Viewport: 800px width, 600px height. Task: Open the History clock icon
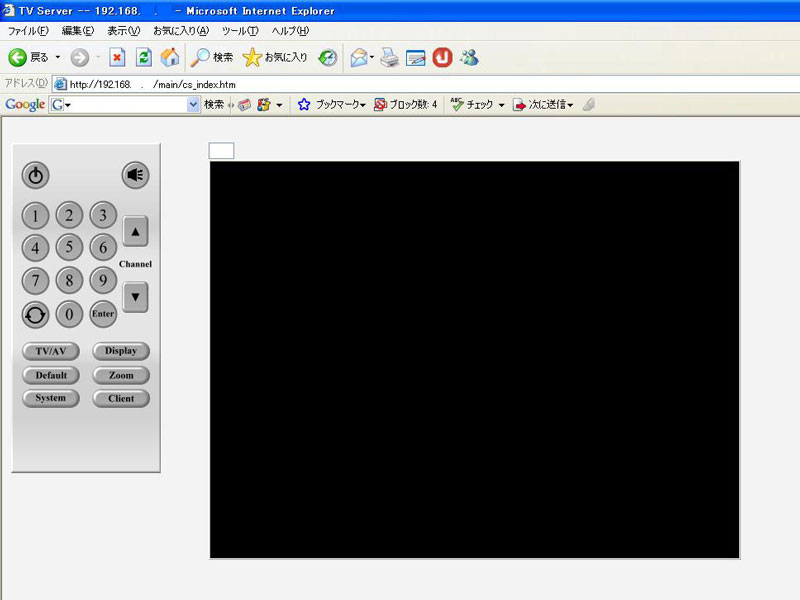[328, 58]
